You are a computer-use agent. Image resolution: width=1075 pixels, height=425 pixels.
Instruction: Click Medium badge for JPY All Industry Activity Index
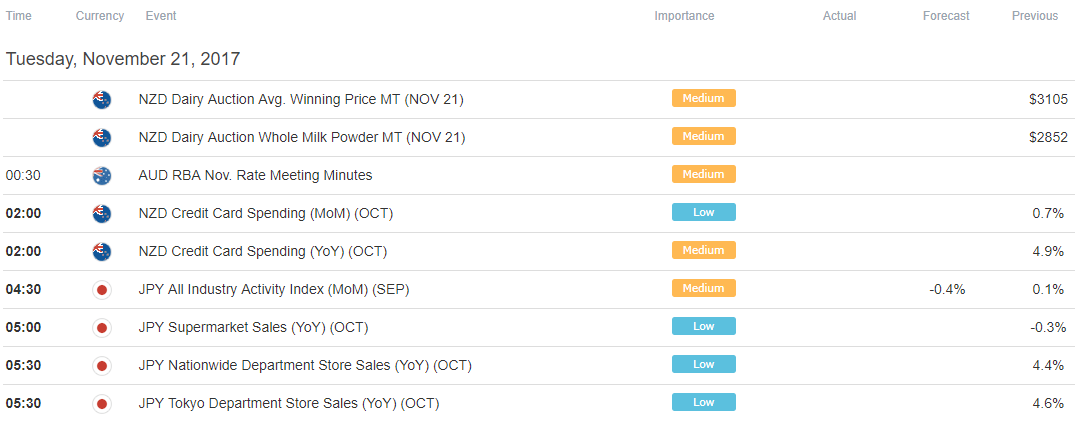(x=703, y=289)
